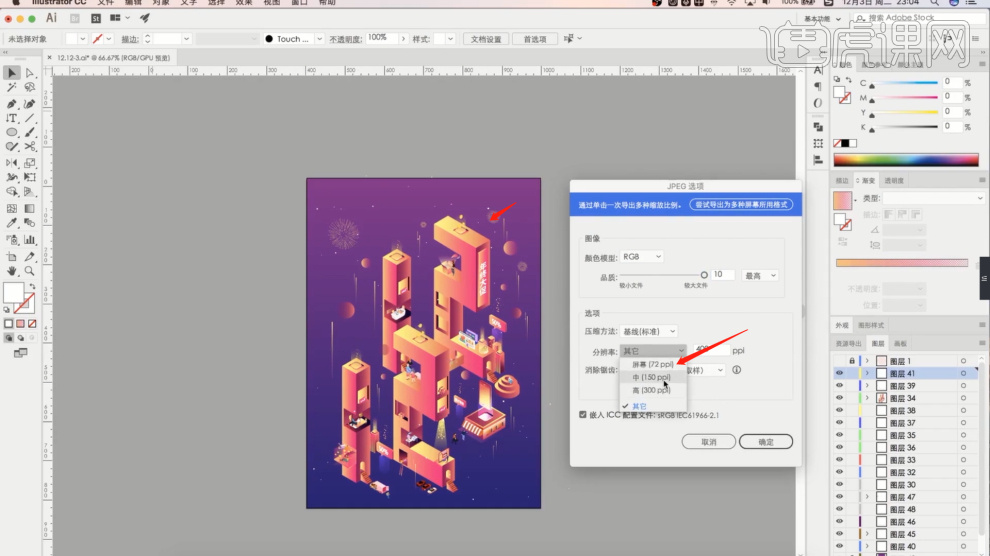Open 首选项 preferences button
The image size is (990, 556).
535,38
